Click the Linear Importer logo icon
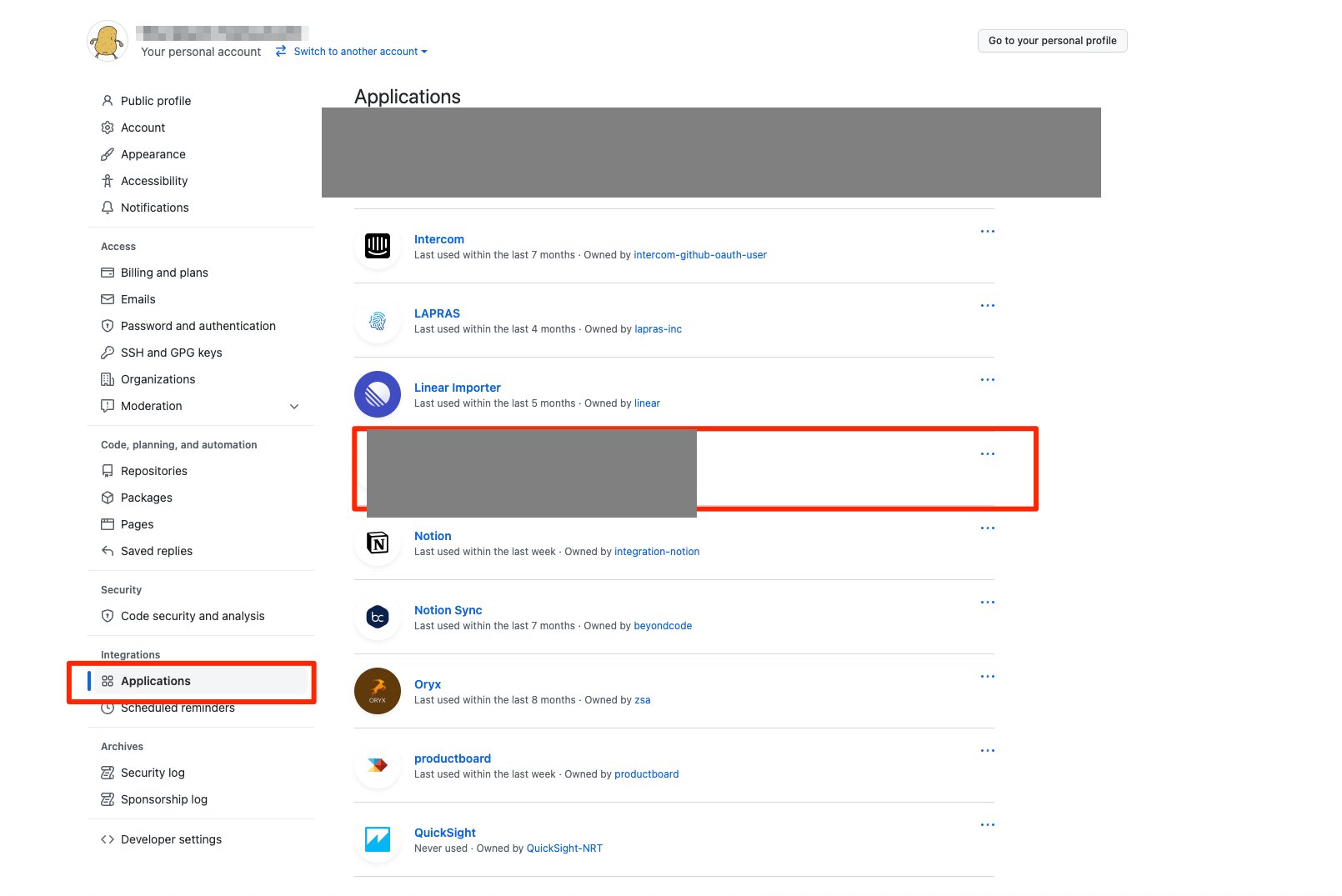The width and height of the screenshot is (1342, 896). 378,394
